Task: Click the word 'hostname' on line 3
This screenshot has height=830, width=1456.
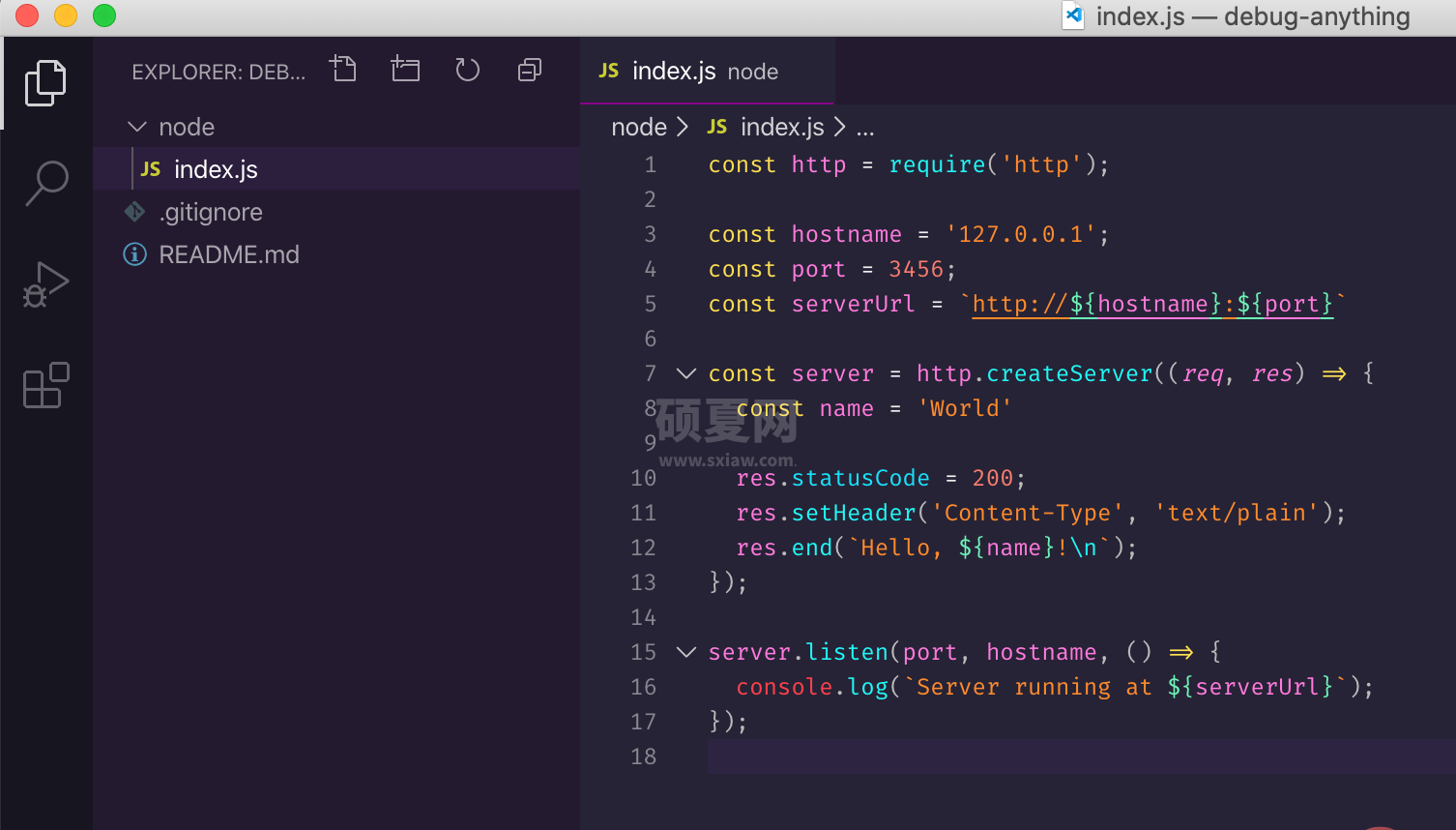Action: coord(847,234)
